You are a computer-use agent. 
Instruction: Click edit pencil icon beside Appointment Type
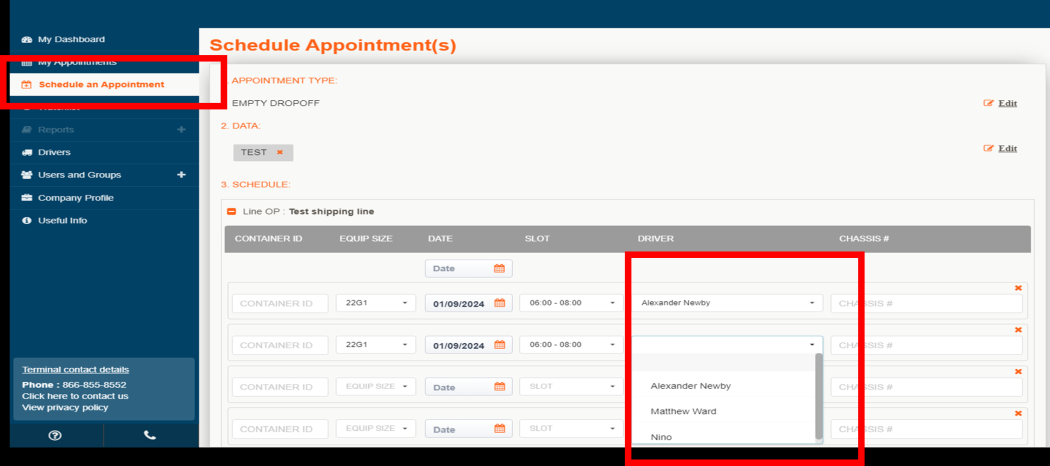point(988,103)
